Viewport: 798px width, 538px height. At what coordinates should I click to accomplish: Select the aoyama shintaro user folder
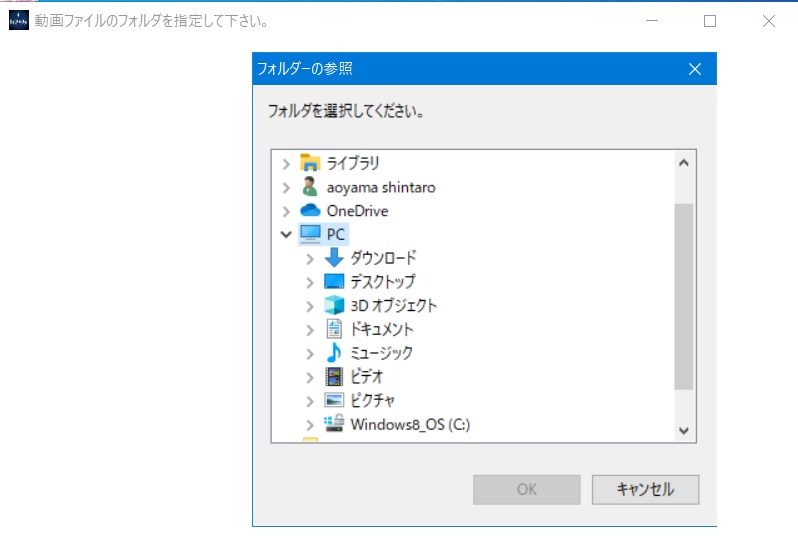pos(380,187)
